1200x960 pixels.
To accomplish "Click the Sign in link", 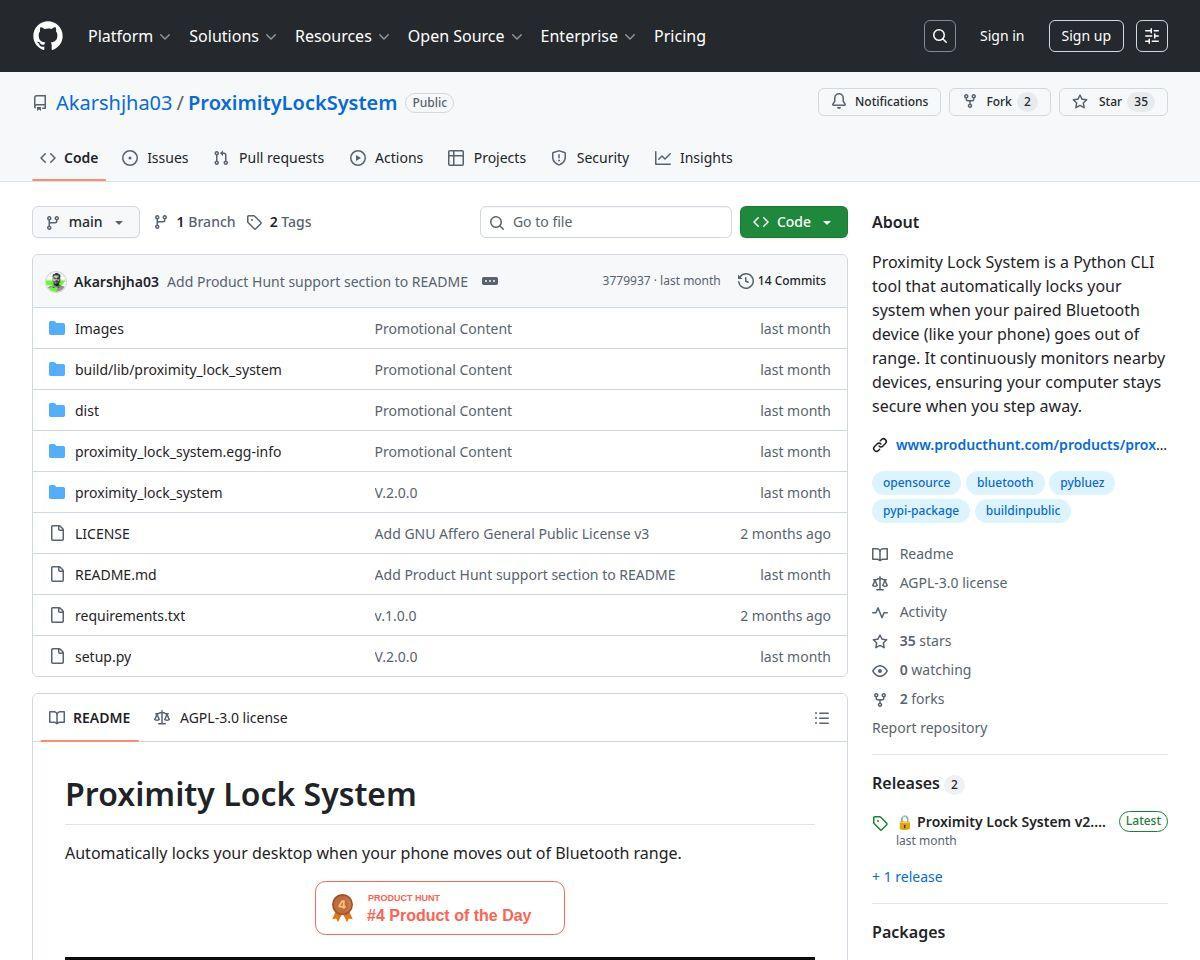I will click(1002, 36).
